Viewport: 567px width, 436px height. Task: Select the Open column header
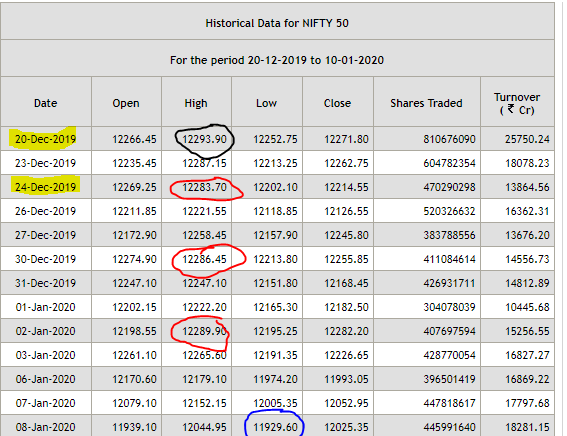coord(126,103)
